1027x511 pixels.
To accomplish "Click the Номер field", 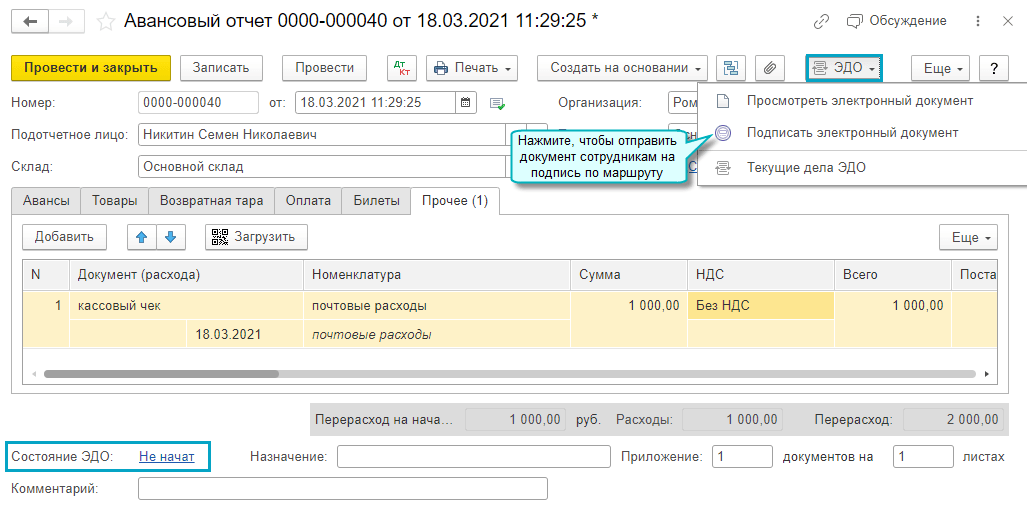I will (198, 102).
